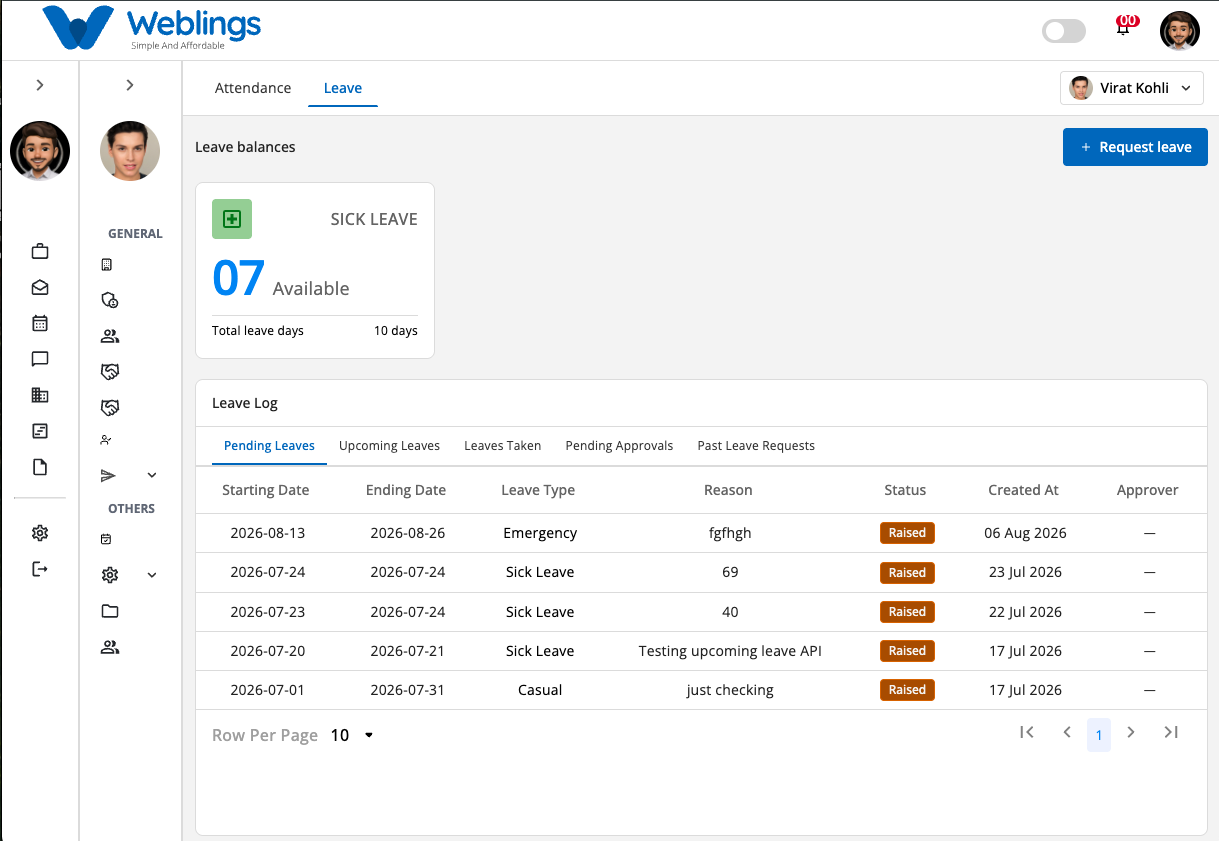Click the people icon under OTHERS
The width and height of the screenshot is (1219, 841).
(x=110, y=647)
